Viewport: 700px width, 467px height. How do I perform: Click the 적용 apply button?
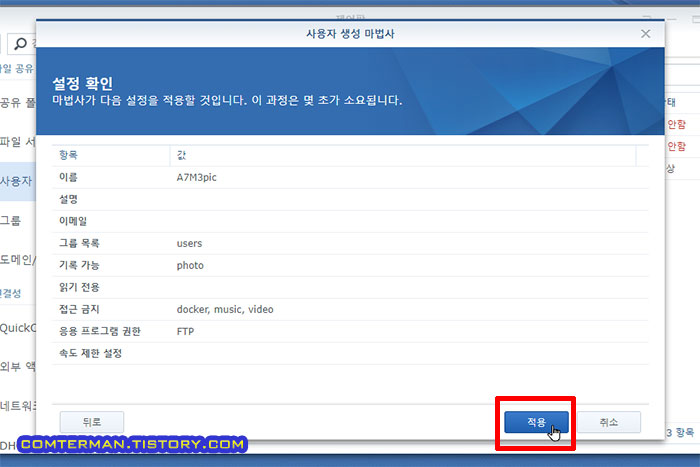coord(536,422)
